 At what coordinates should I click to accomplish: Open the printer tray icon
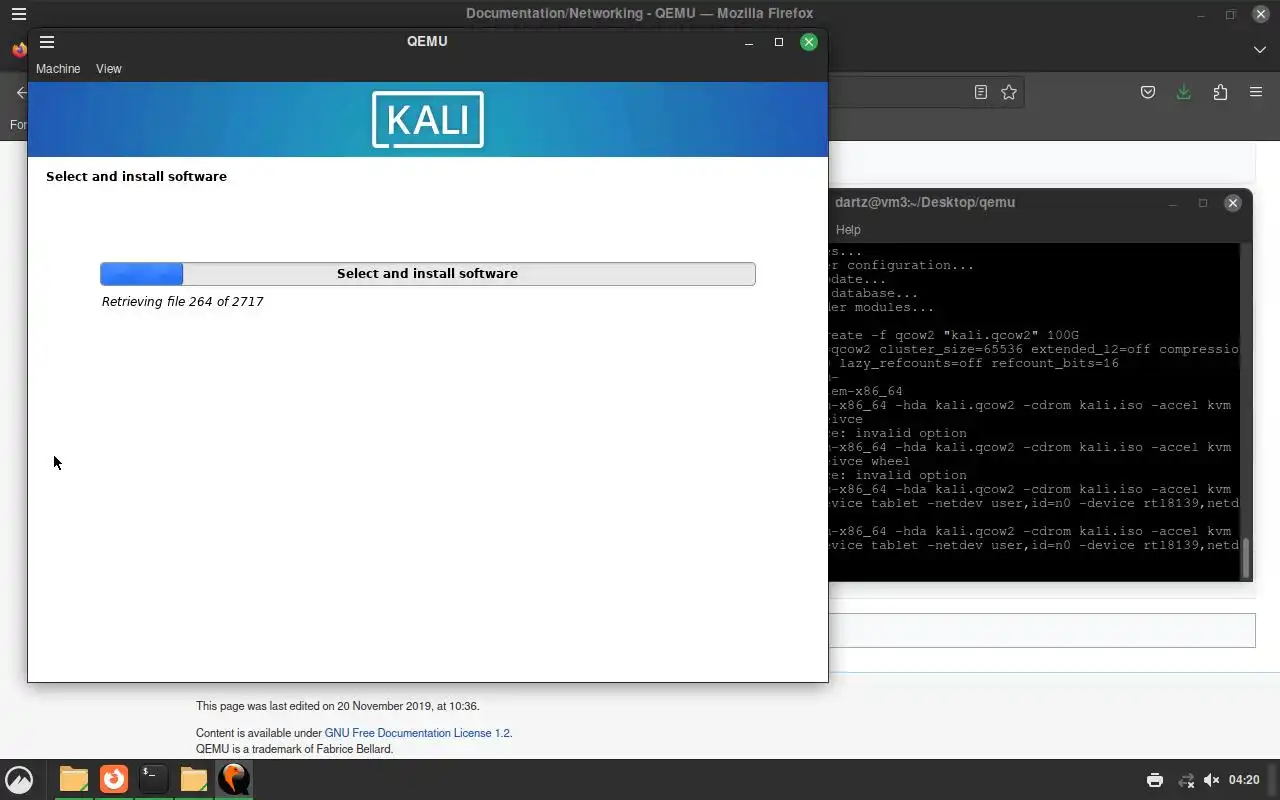coord(1155,780)
